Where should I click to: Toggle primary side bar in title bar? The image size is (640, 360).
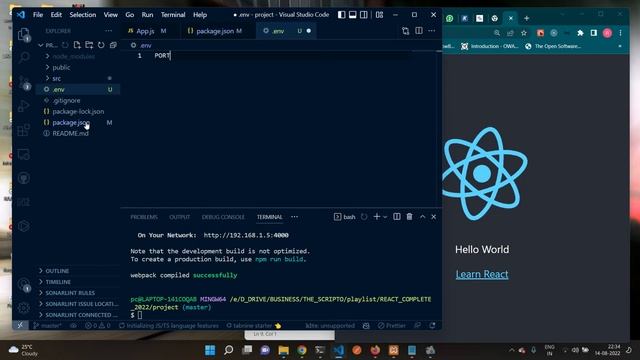[342, 15]
